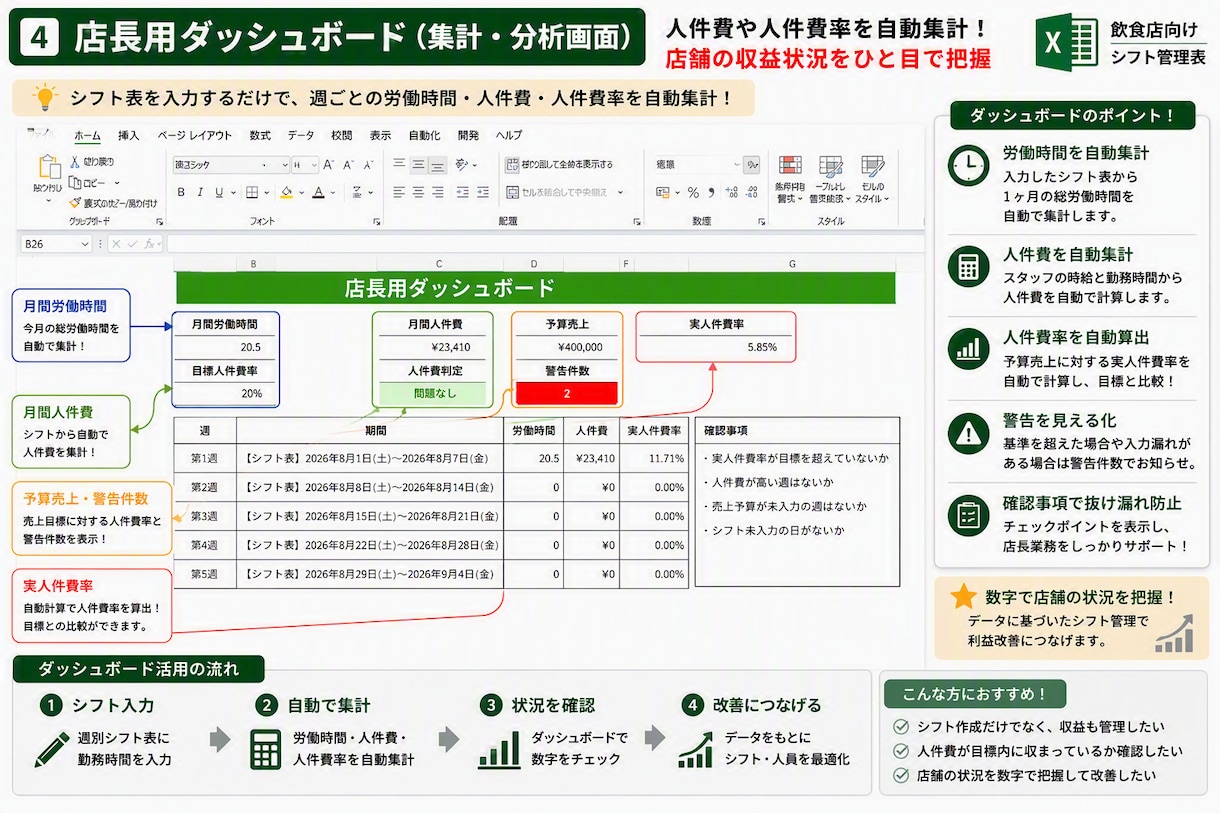Click the wrap text button
This screenshot has width=1220, height=813.
[560, 164]
